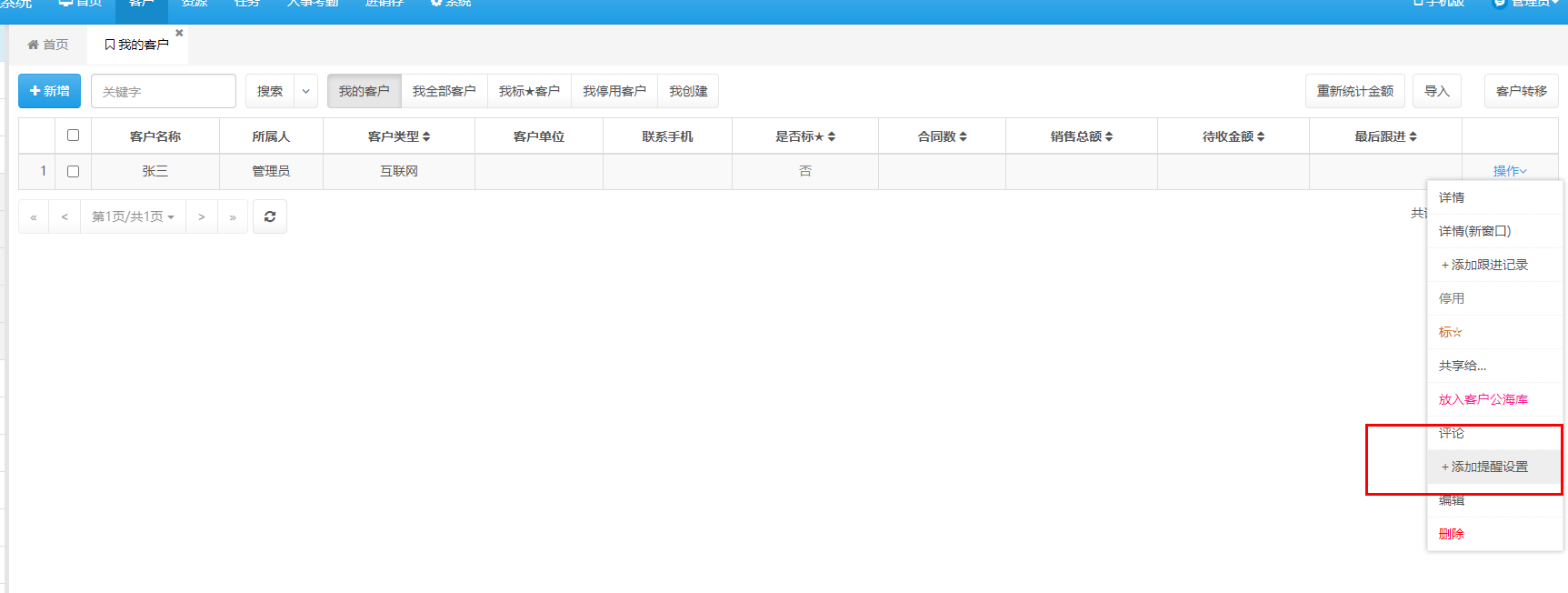The width and height of the screenshot is (1568, 593).
Task: Show the 我停用客户 filter
Action: [614, 91]
